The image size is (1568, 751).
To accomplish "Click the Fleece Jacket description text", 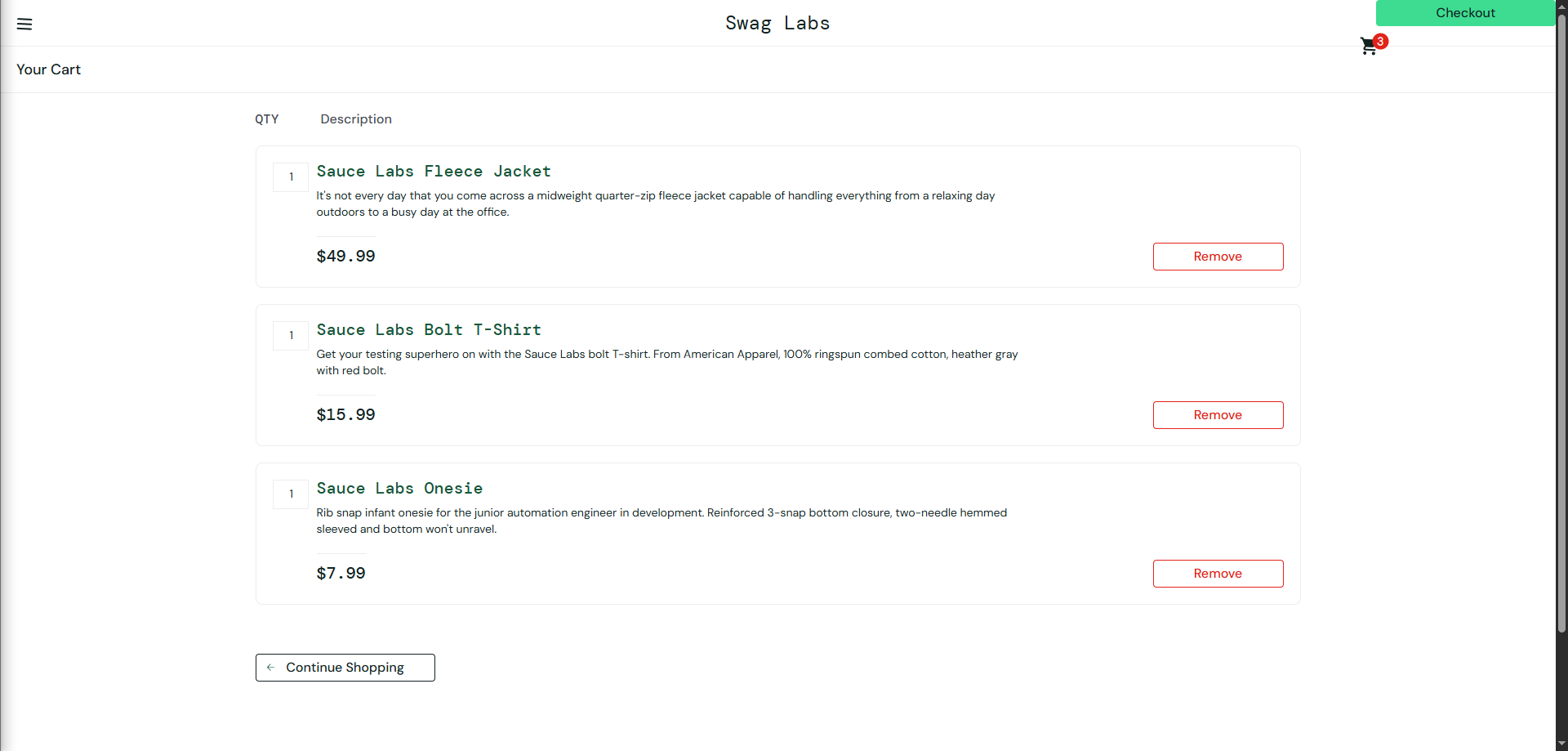I will coord(656,203).
